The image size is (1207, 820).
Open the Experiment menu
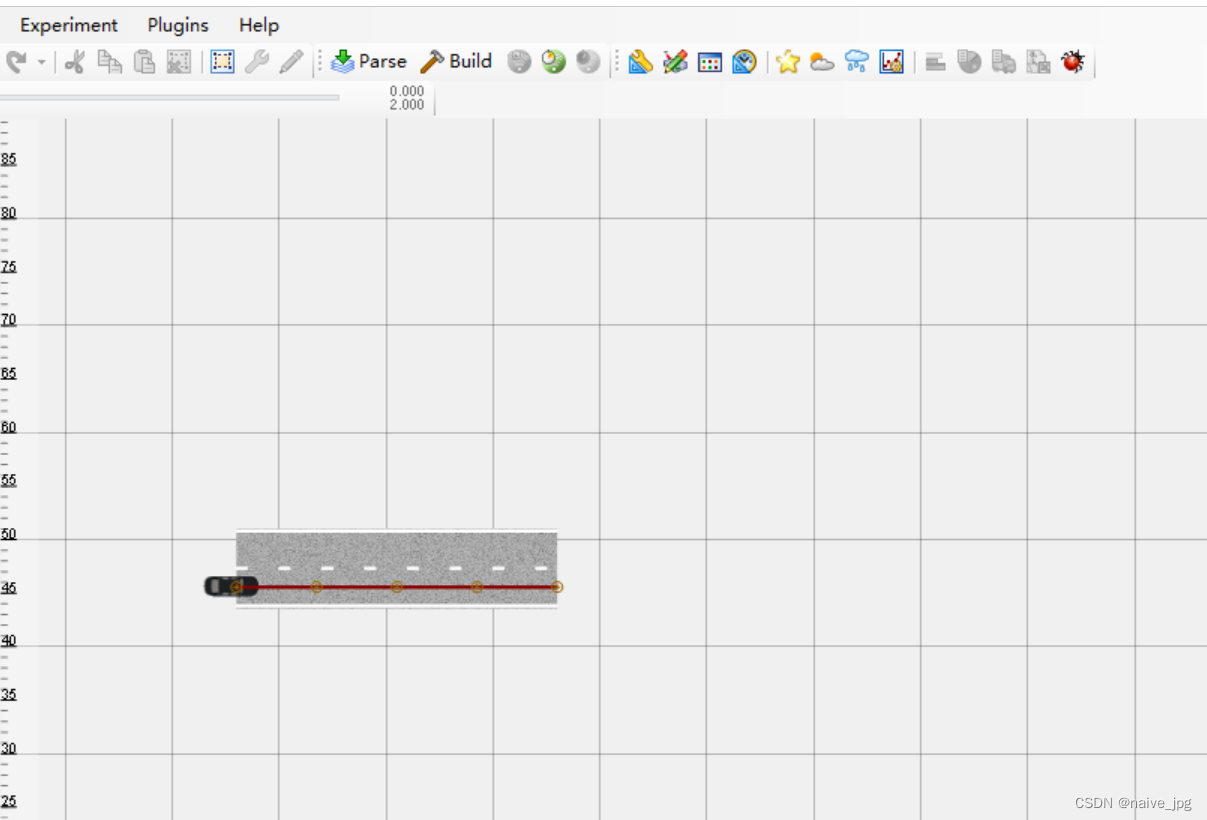(x=68, y=25)
